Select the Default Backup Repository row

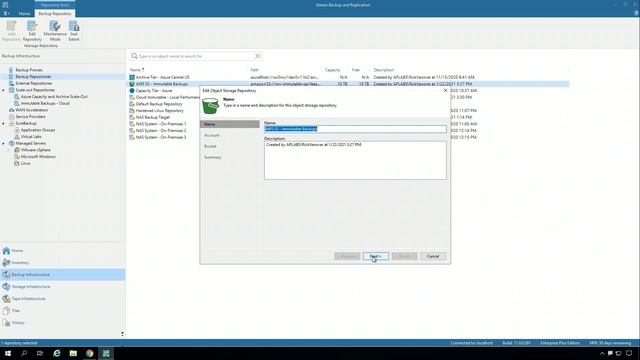tap(159, 104)
